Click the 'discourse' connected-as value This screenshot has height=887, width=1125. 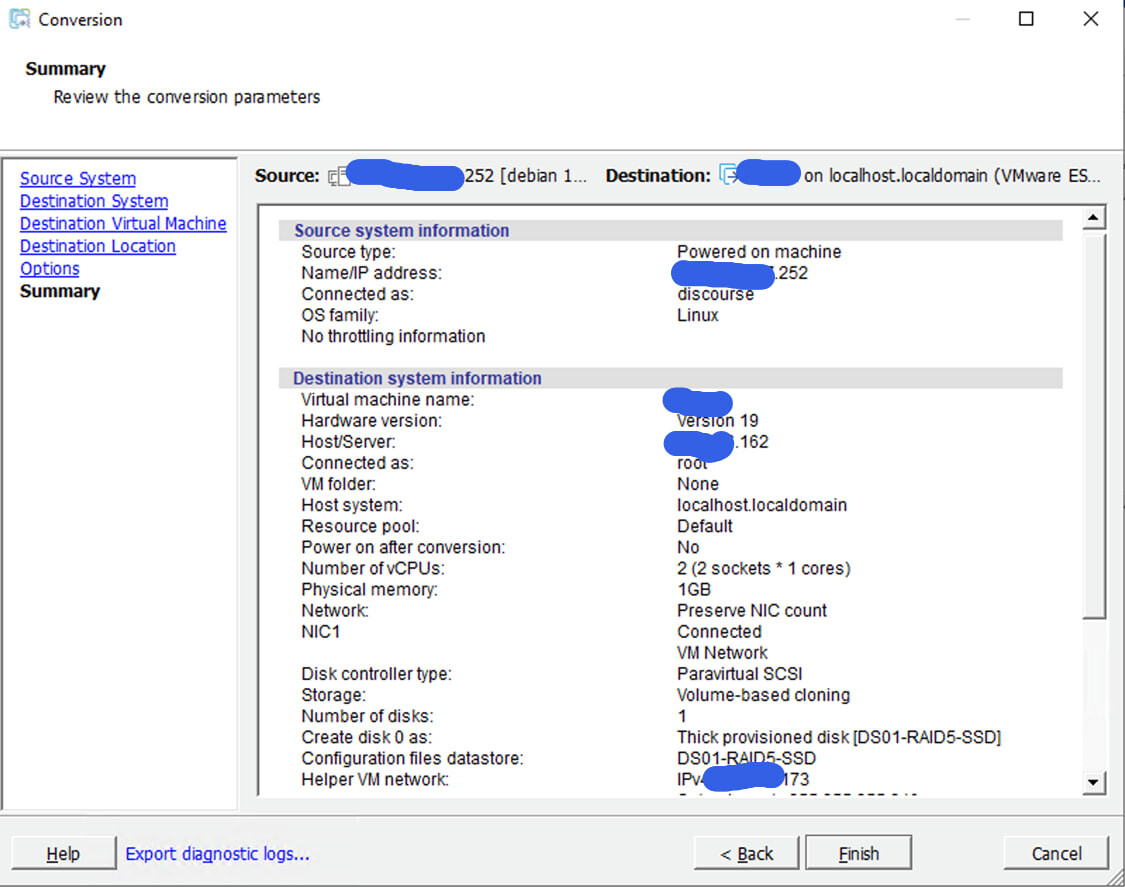tap(715, 294)
